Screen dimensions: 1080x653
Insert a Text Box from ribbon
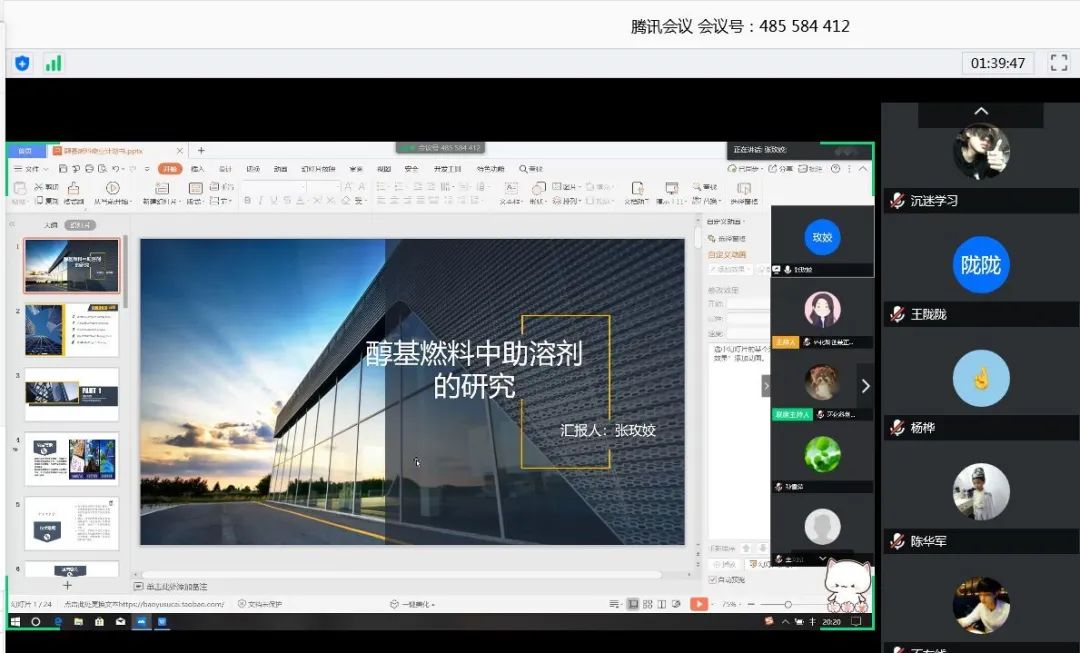510,192
